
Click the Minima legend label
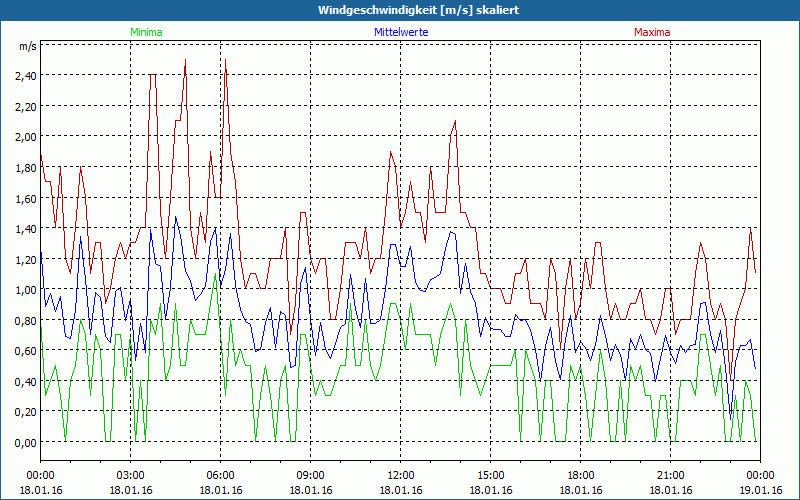tap(146, 32)
